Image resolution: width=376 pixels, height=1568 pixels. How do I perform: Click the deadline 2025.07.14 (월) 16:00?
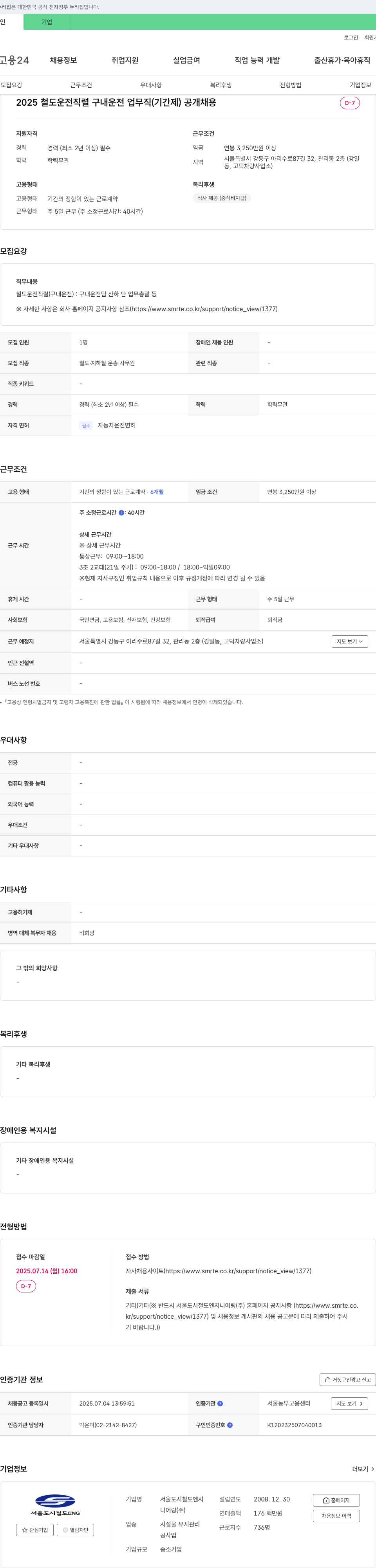tap(46, 1271)
